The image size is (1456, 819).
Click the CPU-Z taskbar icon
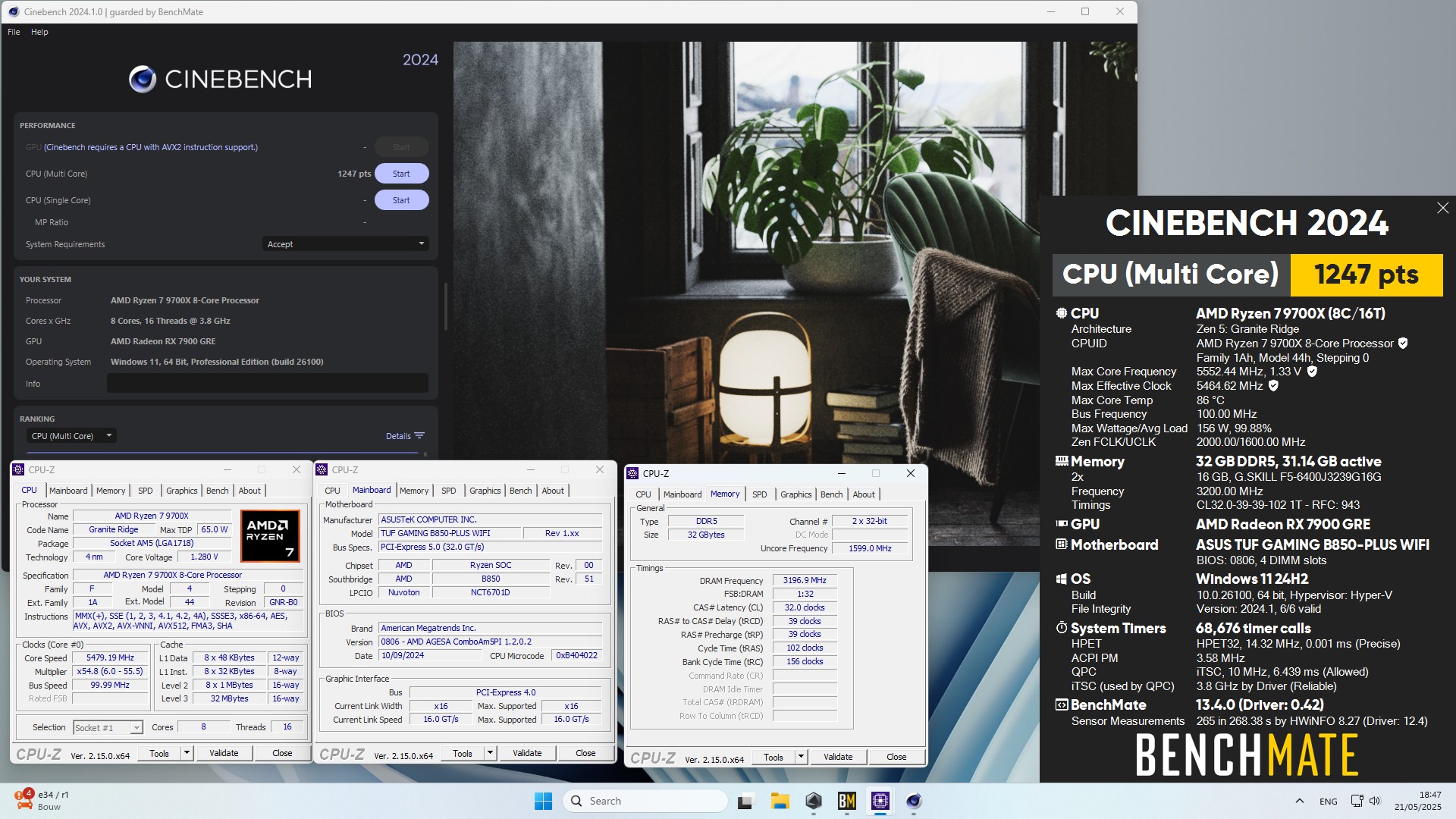point(880,801)
